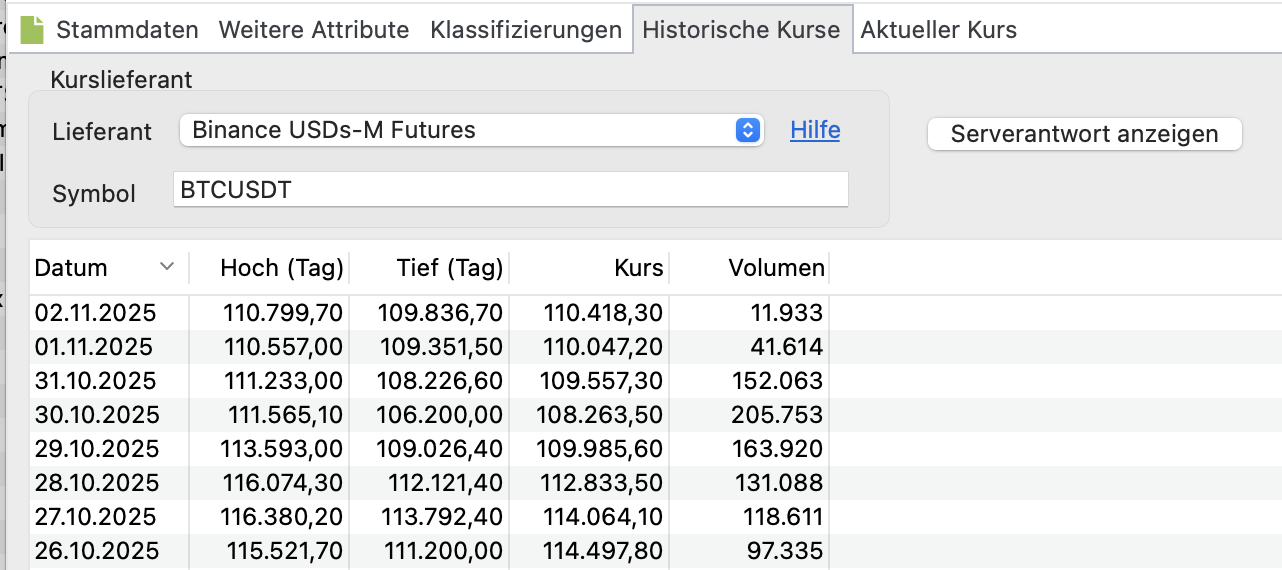The width and height of the screenshot is (1282, 570).
Task: Select the Historische Kurse tab
Action: click(741, 30)
